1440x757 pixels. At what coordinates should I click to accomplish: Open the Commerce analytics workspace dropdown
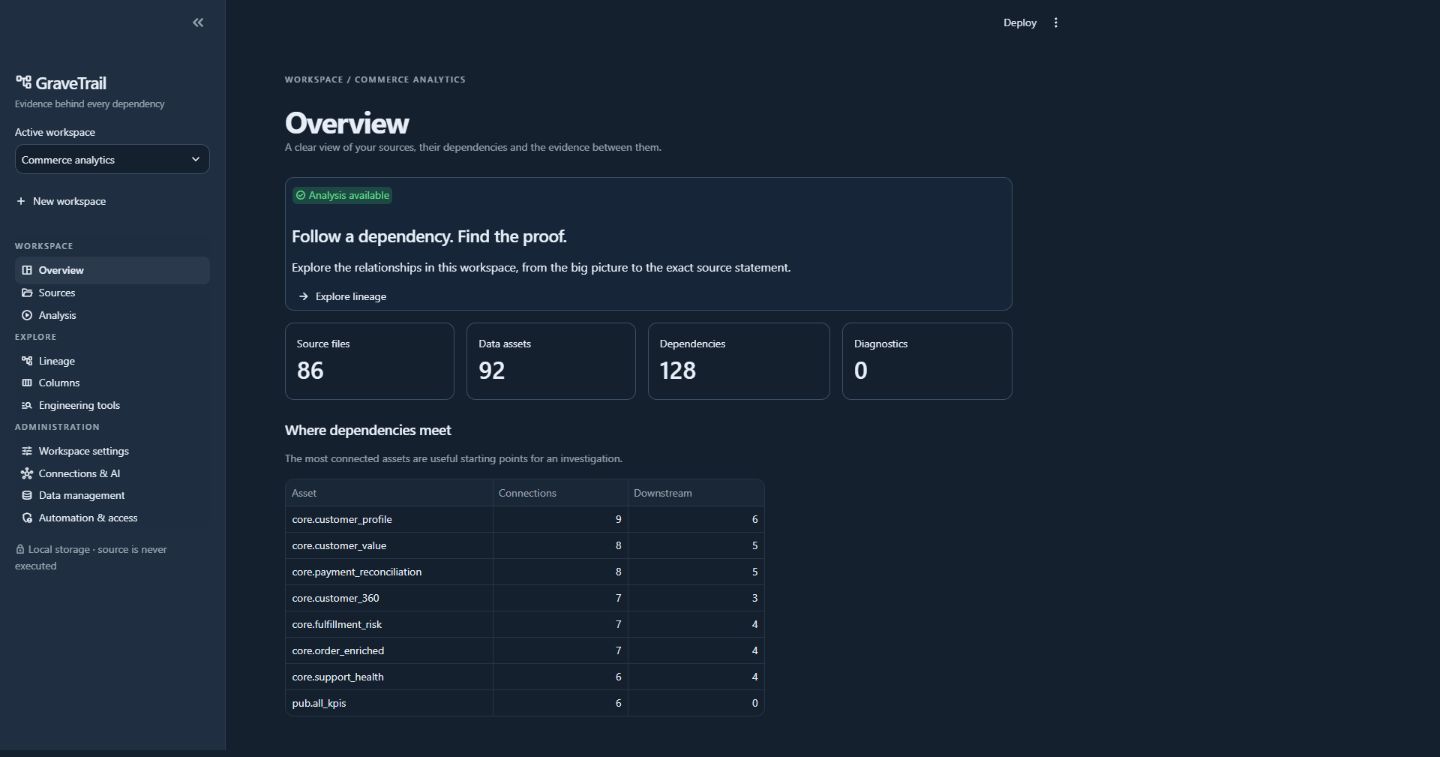[112, 160]
